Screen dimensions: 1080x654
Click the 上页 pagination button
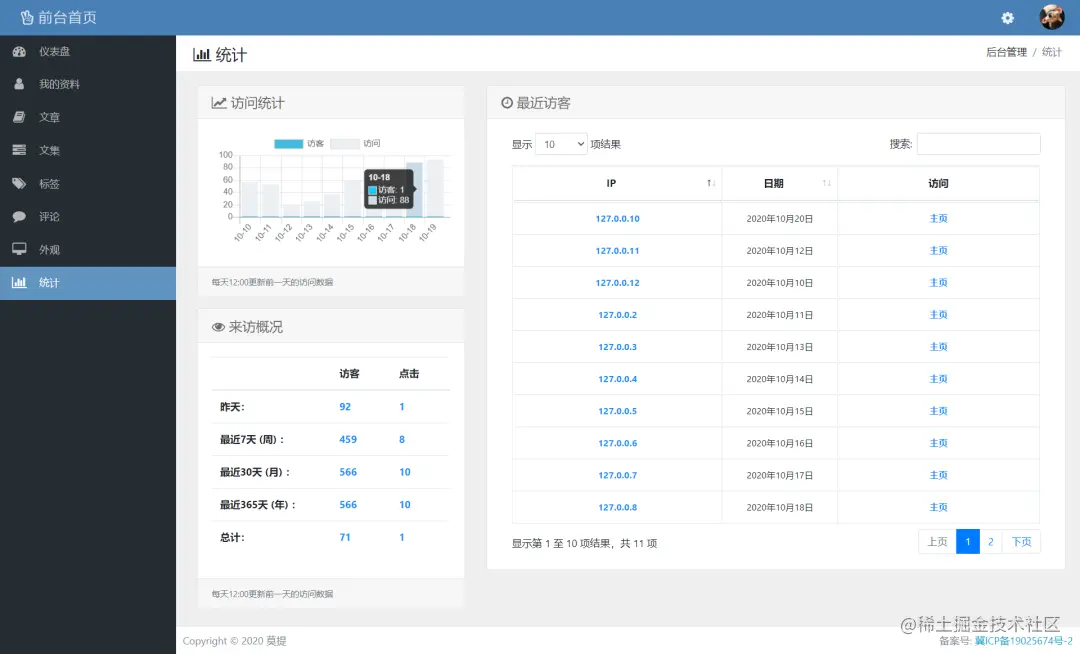(x=937, y=542)
